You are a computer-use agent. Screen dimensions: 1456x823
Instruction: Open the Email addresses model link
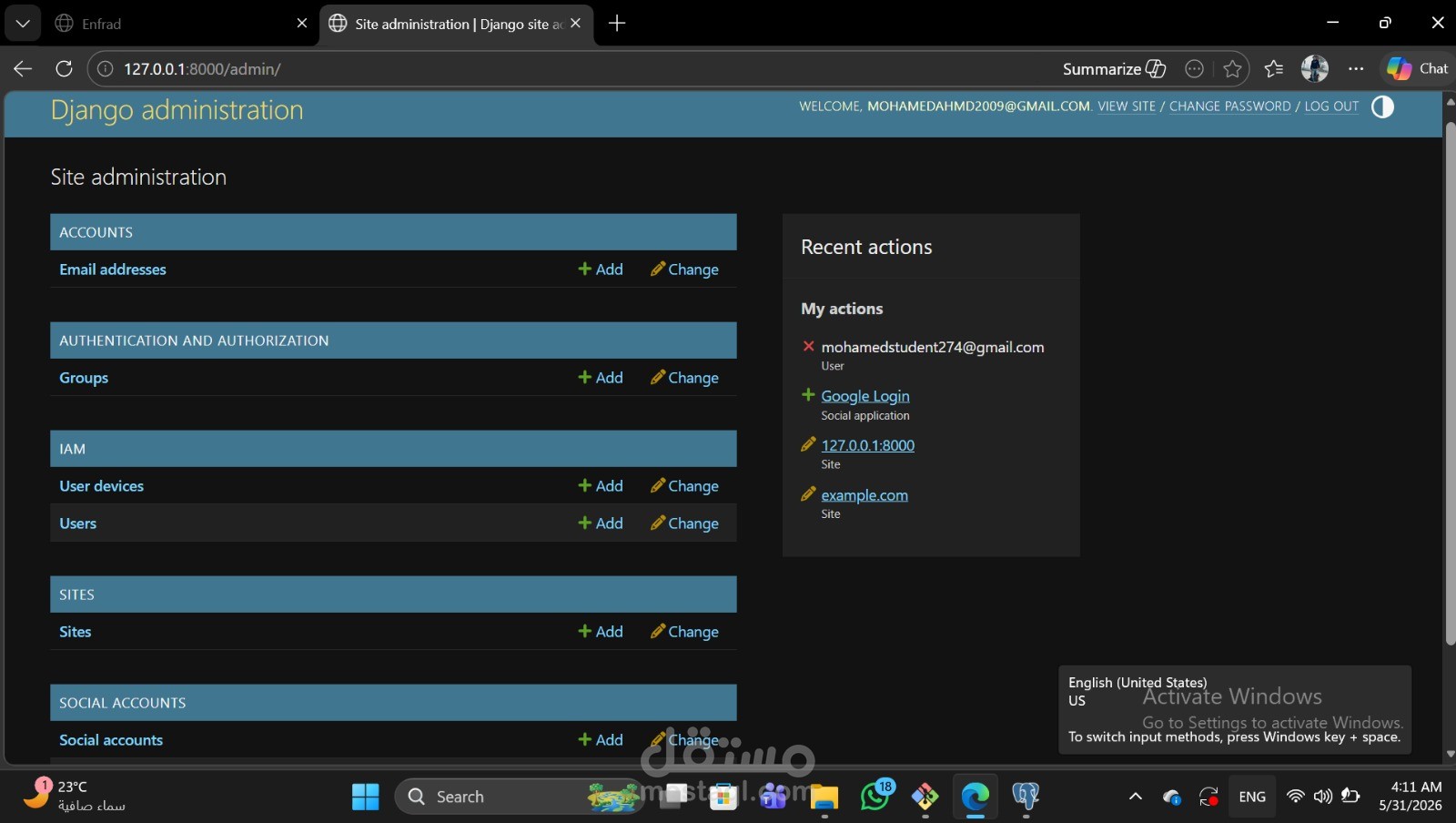(113, 269)
